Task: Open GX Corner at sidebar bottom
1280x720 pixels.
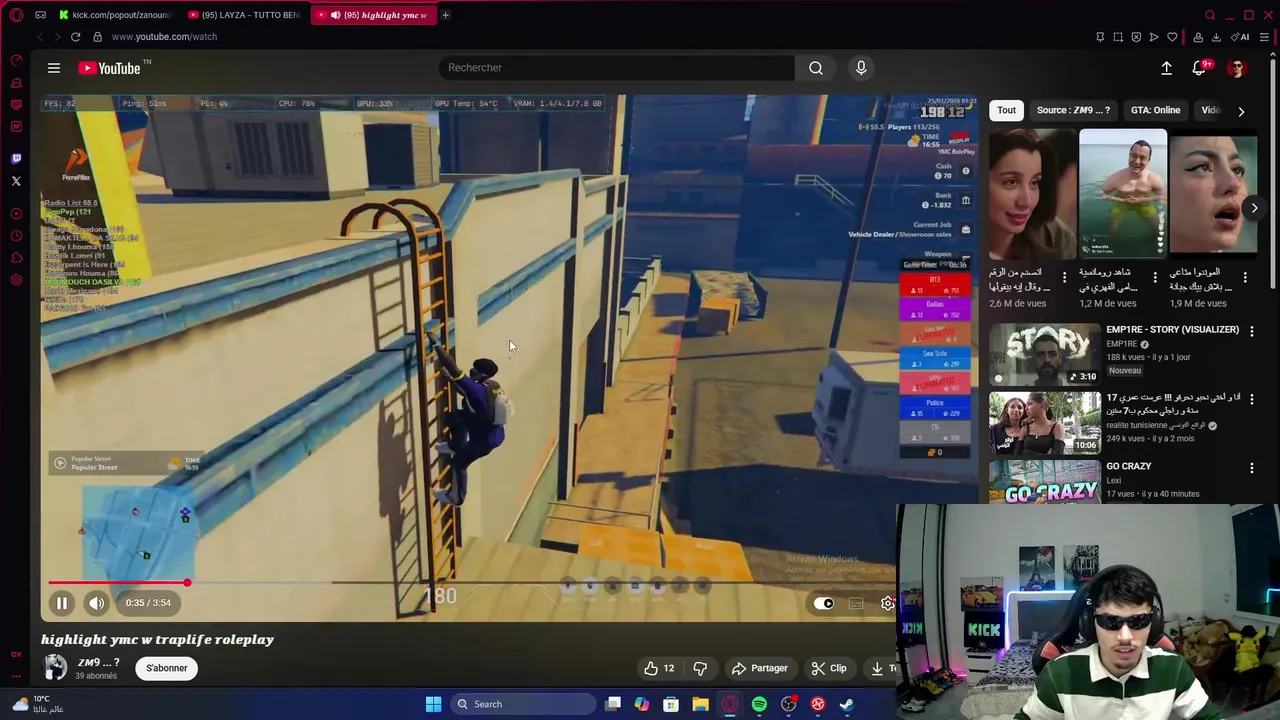Action: pos(16,654)
